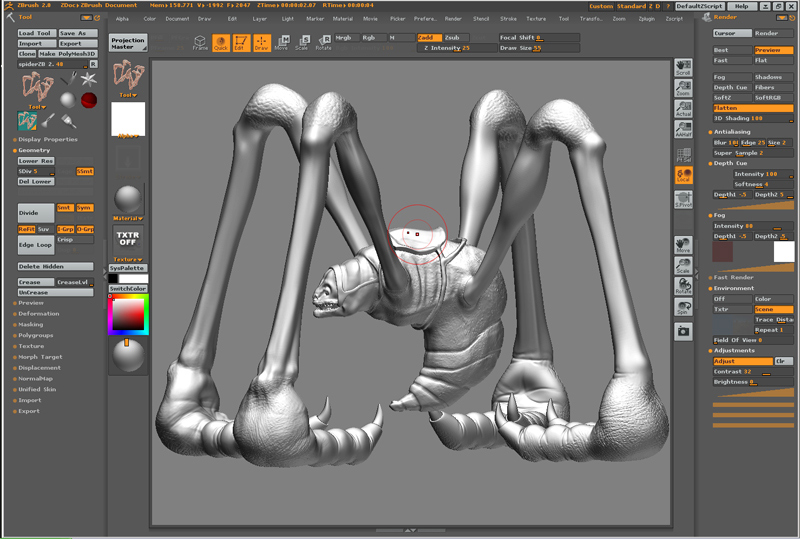Toggle the Sym option in Geometry
800x539 pixels.
click(85, 208)
